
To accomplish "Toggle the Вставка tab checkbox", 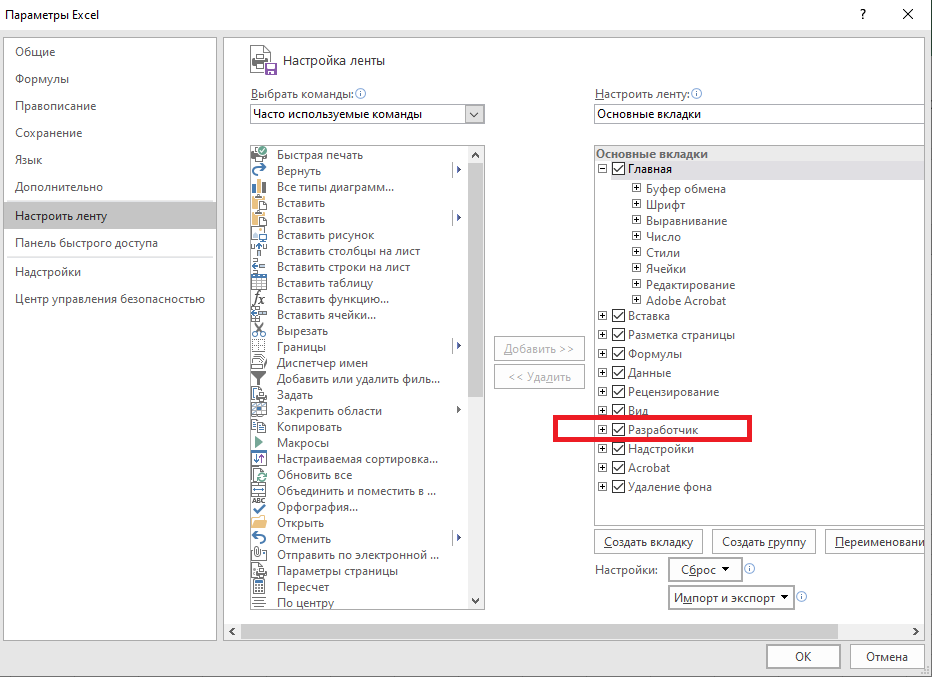I will coord(618,316).
